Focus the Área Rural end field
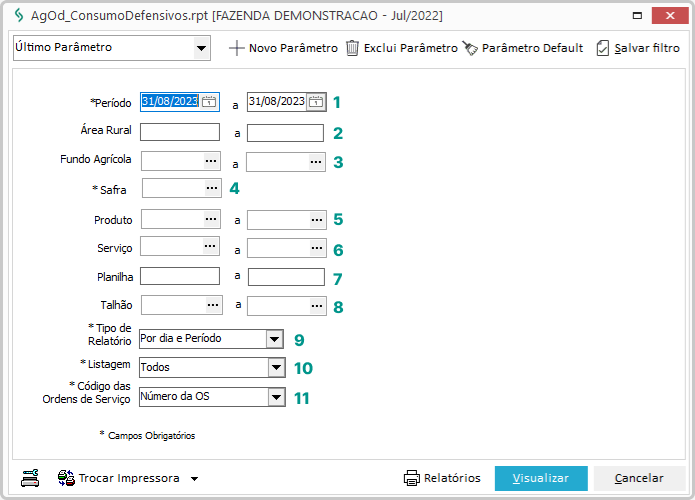The height and width of the screenshot is (500, 695). pos(285,133)
